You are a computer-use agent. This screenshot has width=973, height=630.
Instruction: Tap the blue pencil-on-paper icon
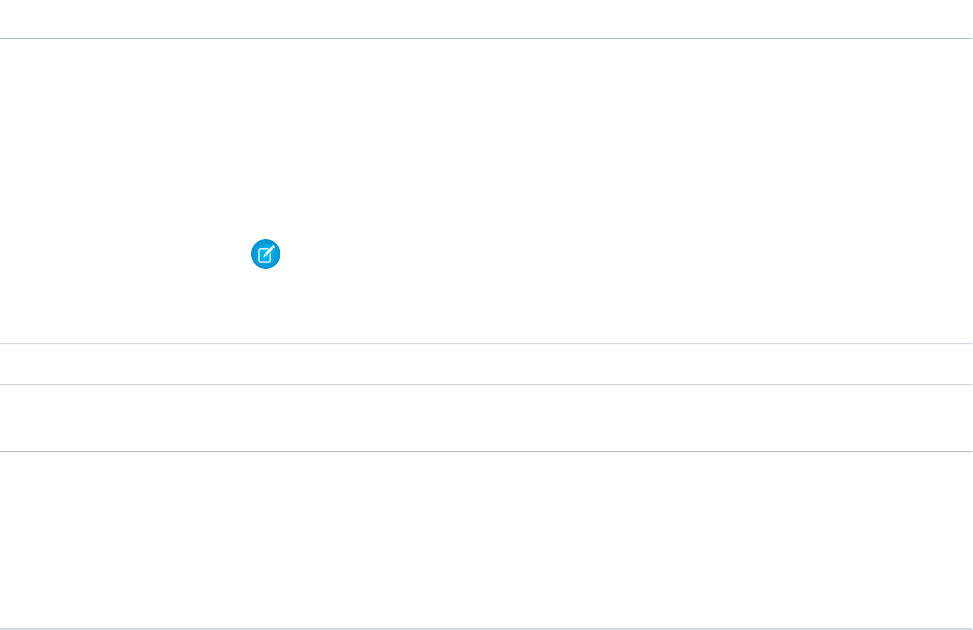[265, 255]
